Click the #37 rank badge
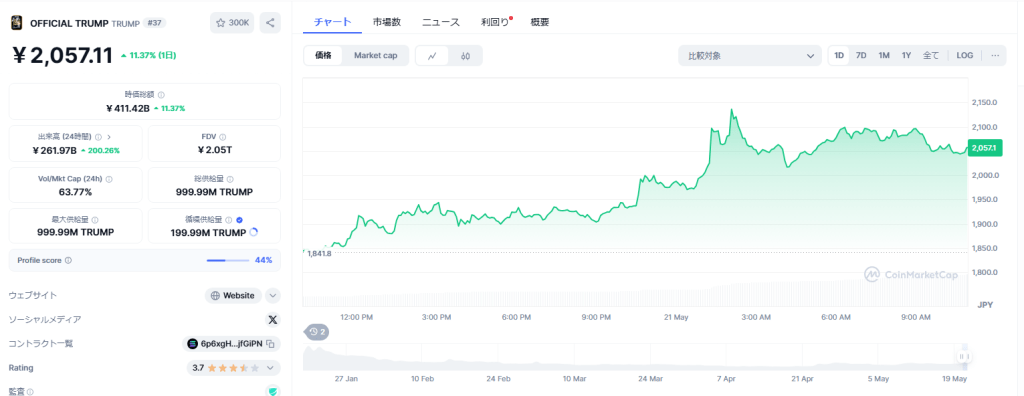Image resolution: width=1024 pixels, height=396 pixels. click(x=155, y=23)
